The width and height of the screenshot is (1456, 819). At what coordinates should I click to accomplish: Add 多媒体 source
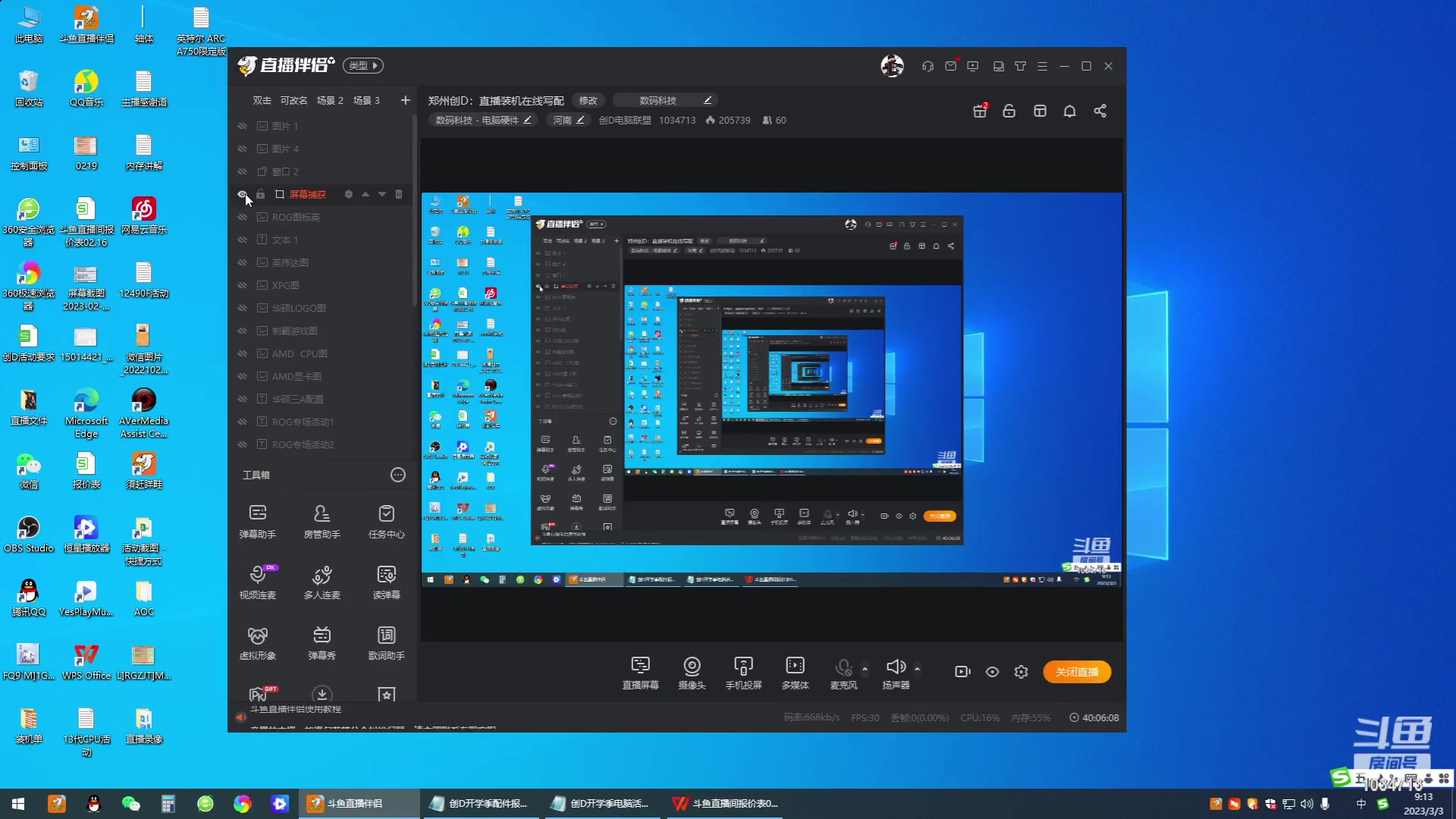click(x=795, y=673)
